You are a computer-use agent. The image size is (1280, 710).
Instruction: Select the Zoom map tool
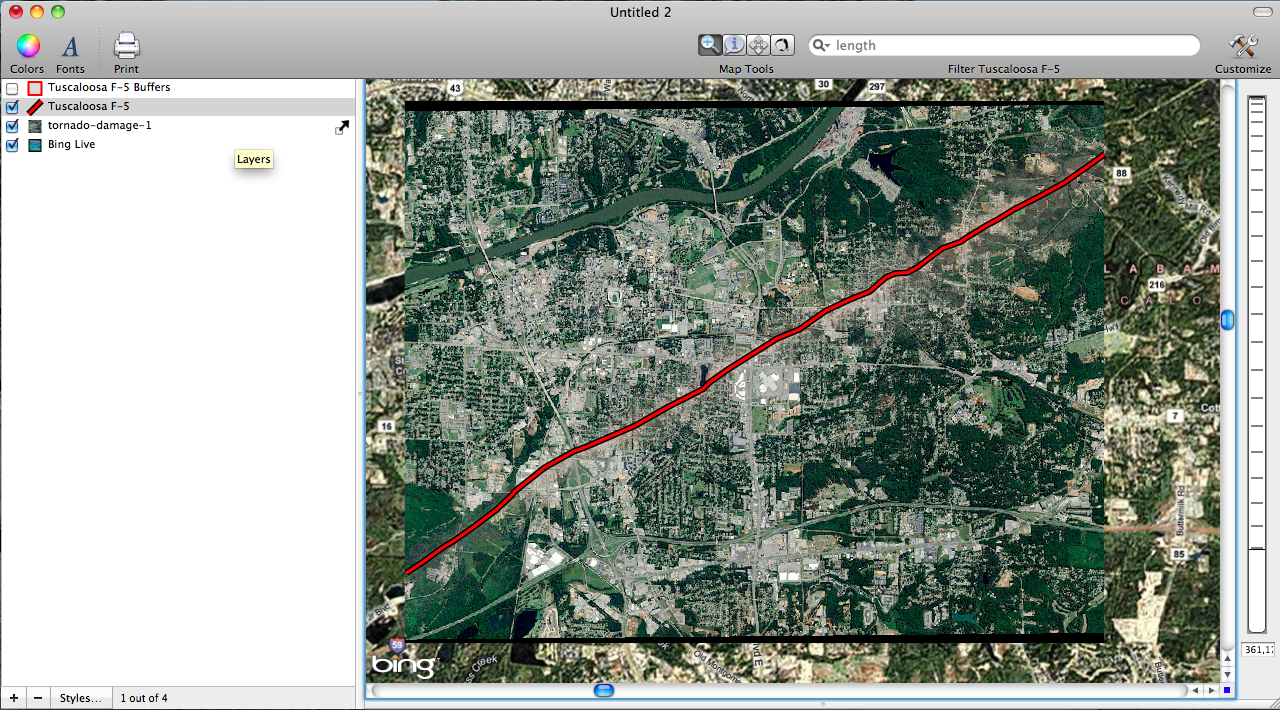pos(710,44)
